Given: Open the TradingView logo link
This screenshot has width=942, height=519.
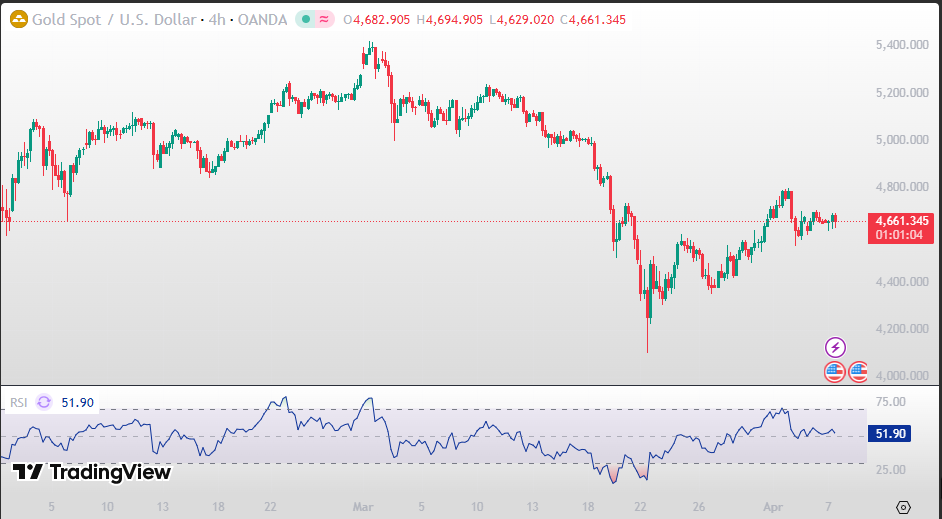Looking at the screenshot, I should coord(92,472).
